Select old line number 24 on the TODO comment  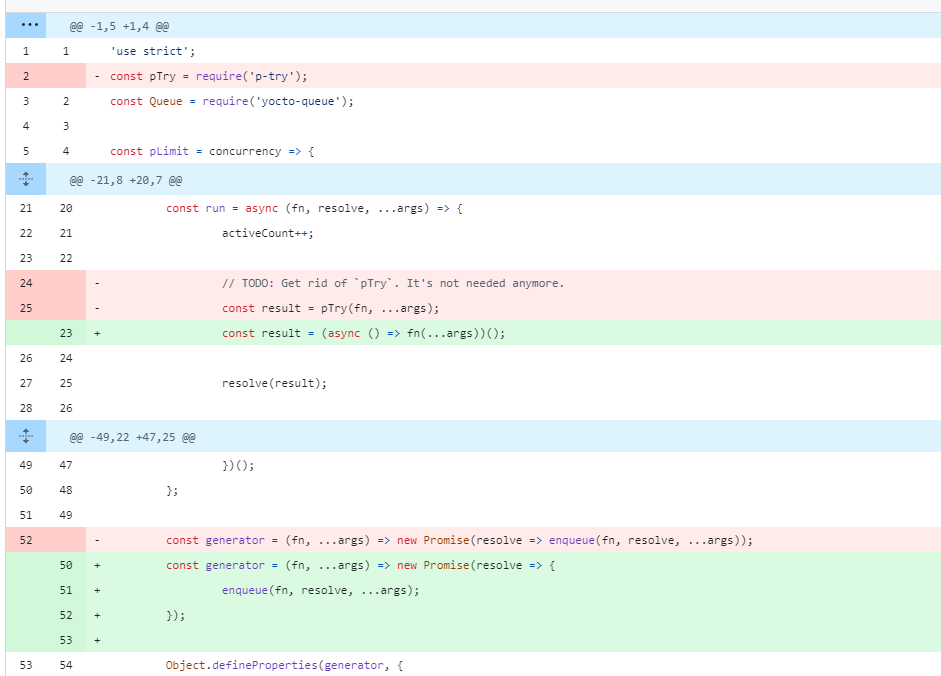tap(25, 283)
